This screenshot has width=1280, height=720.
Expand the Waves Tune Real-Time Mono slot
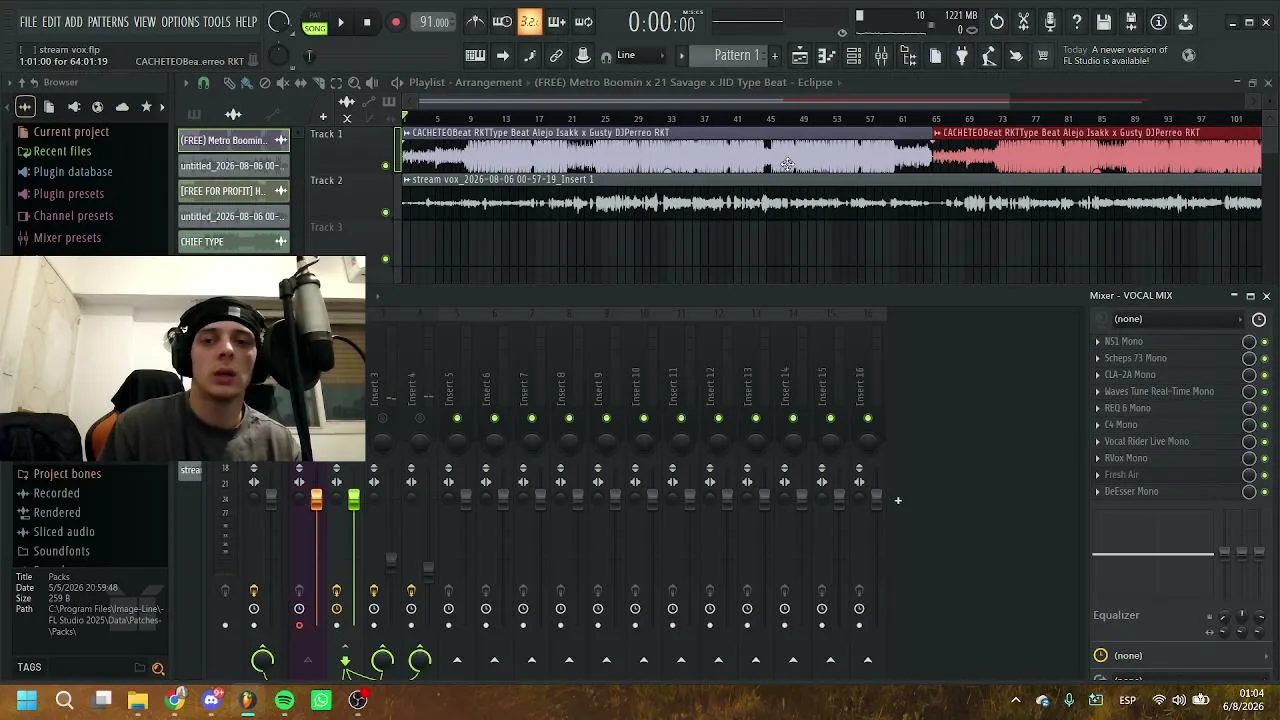[x=1098, y=392]
